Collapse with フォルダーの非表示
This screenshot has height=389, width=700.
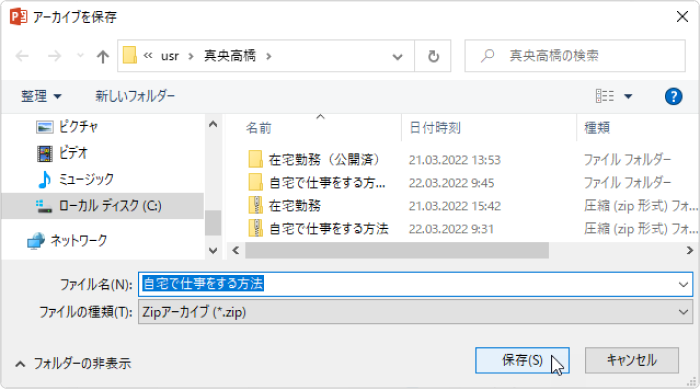pos(73,364)
